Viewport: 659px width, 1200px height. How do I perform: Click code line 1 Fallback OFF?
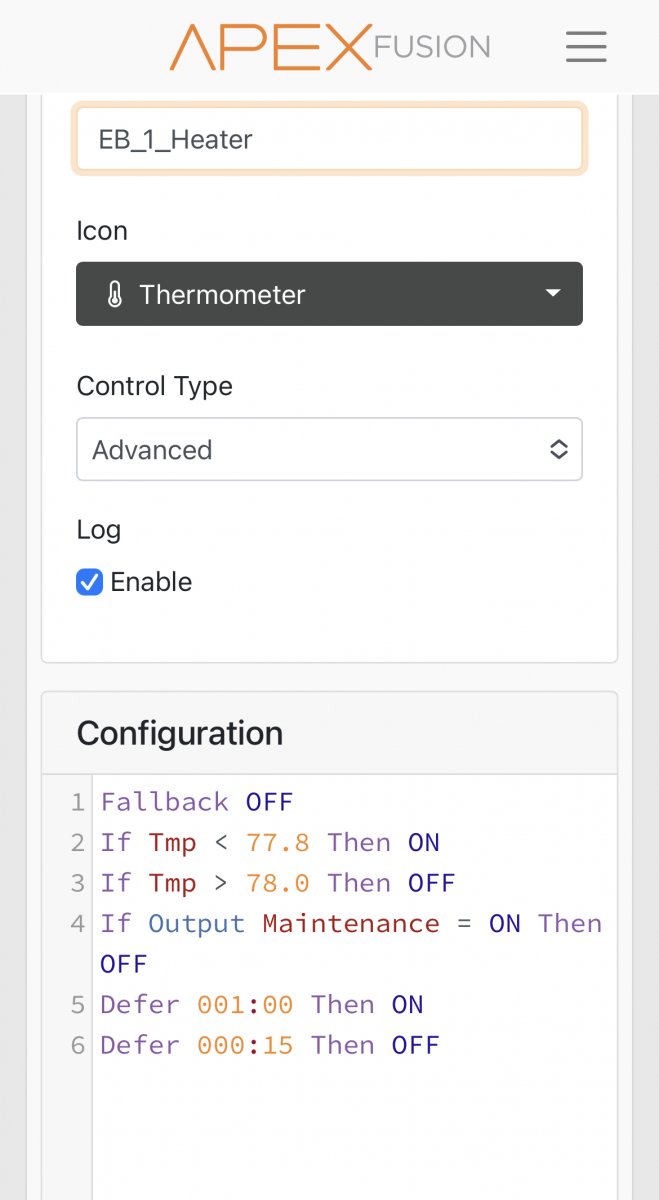197,802
